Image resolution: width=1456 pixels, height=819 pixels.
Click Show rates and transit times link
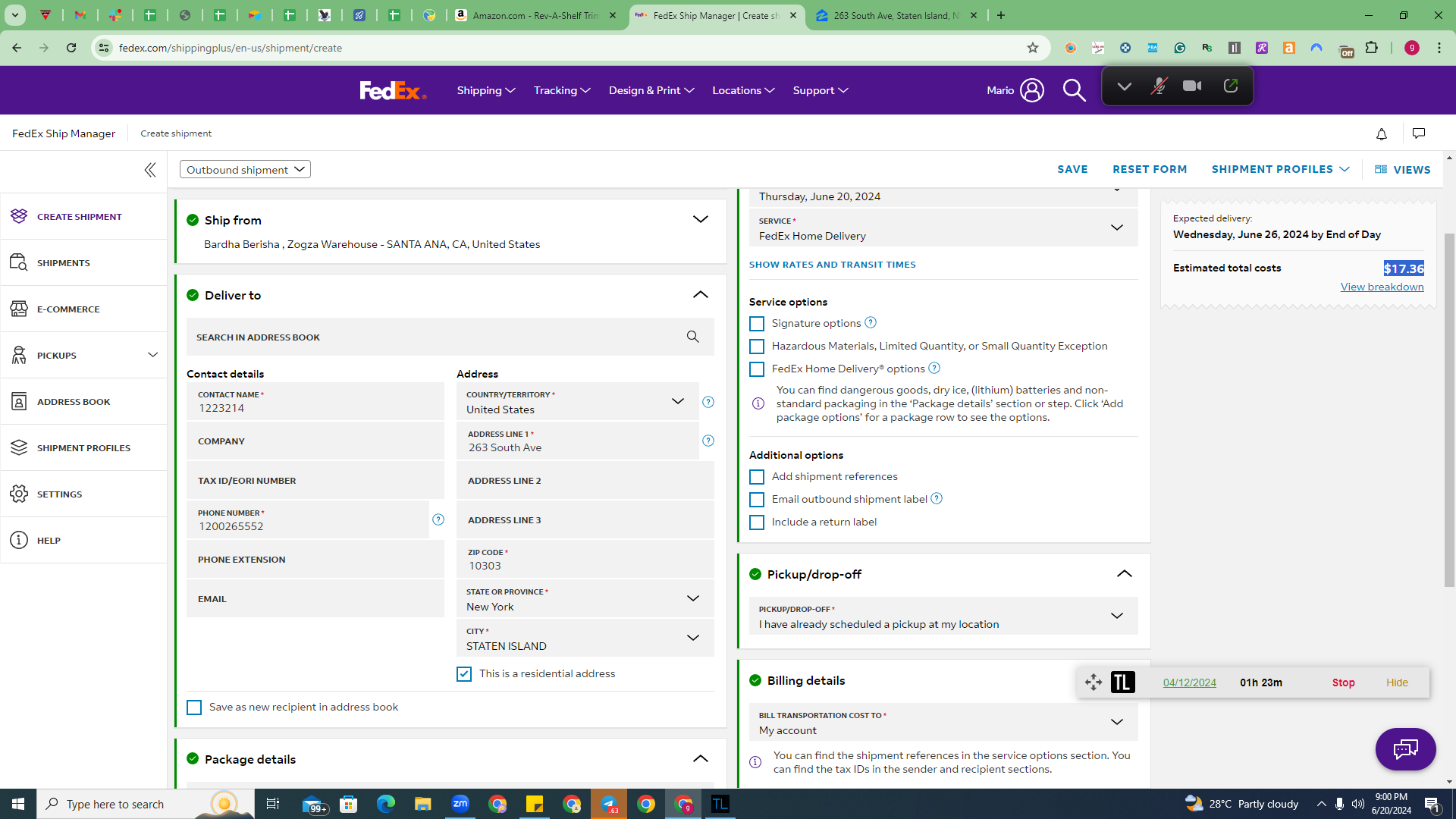pyautogui.click(x=832, y=265)
